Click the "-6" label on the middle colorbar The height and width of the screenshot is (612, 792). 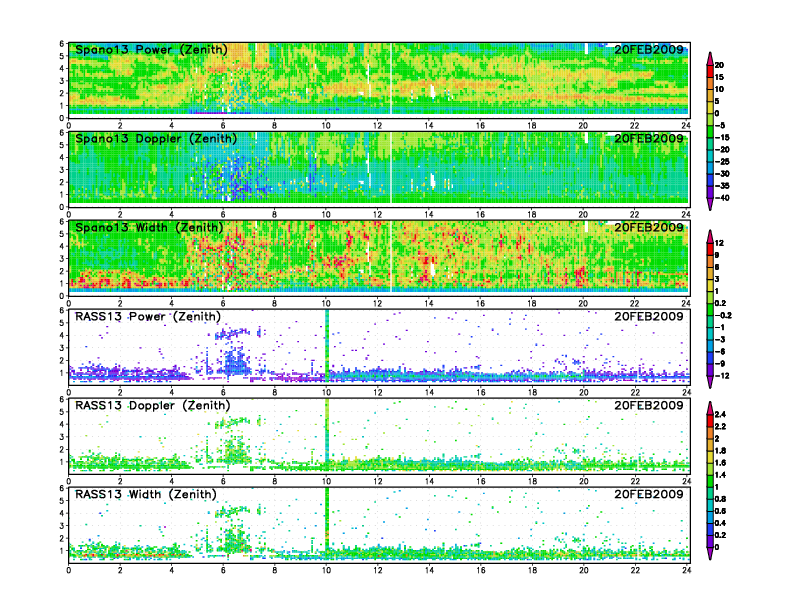pos(720,351)
